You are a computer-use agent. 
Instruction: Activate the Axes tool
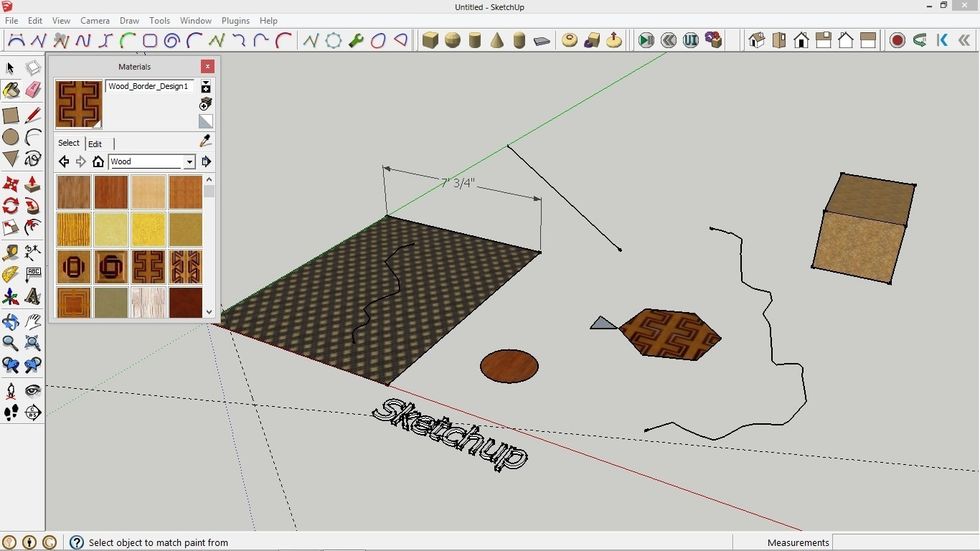pos(11,296)
